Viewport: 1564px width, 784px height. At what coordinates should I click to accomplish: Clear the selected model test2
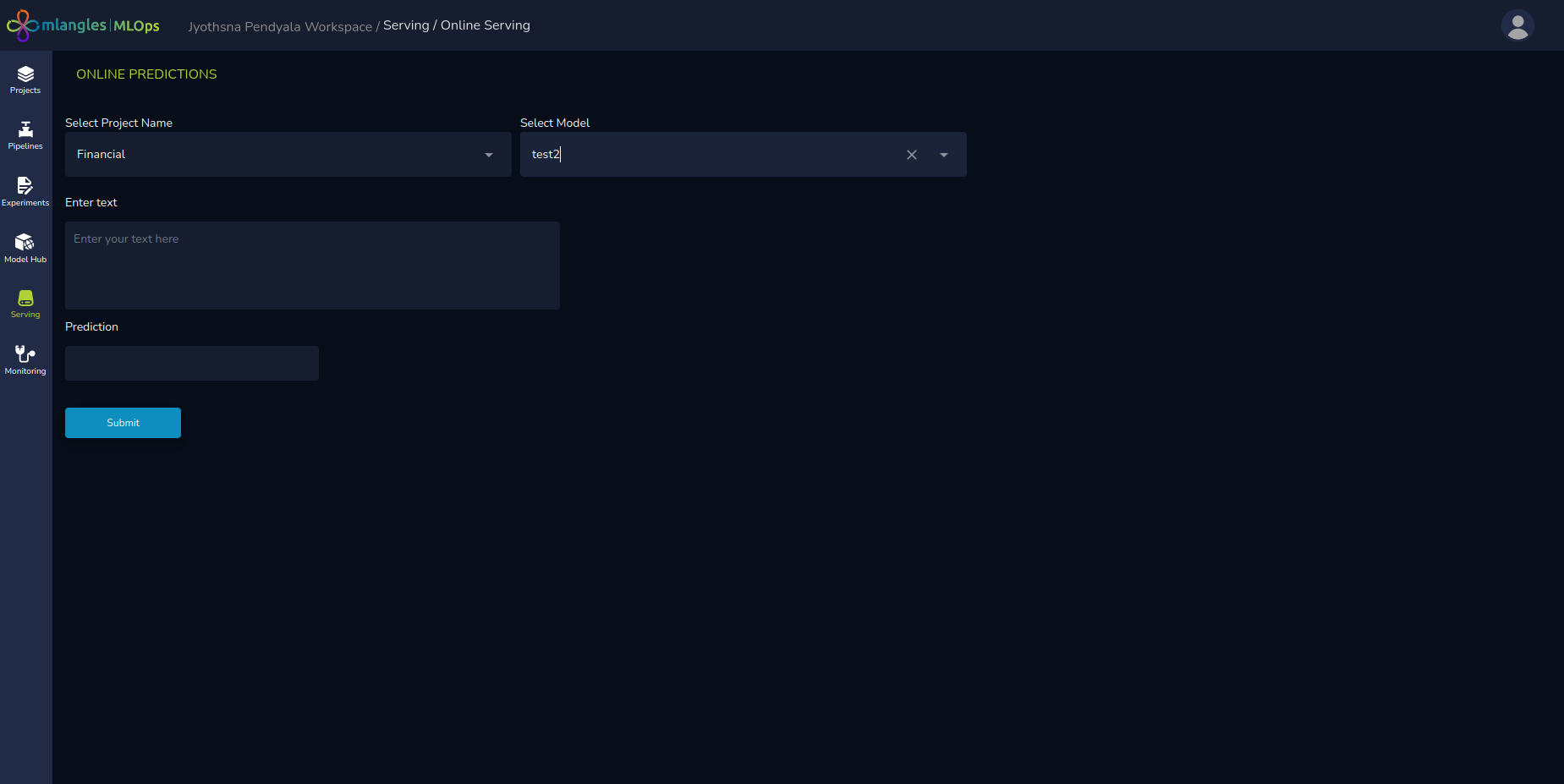coord(912,155)
